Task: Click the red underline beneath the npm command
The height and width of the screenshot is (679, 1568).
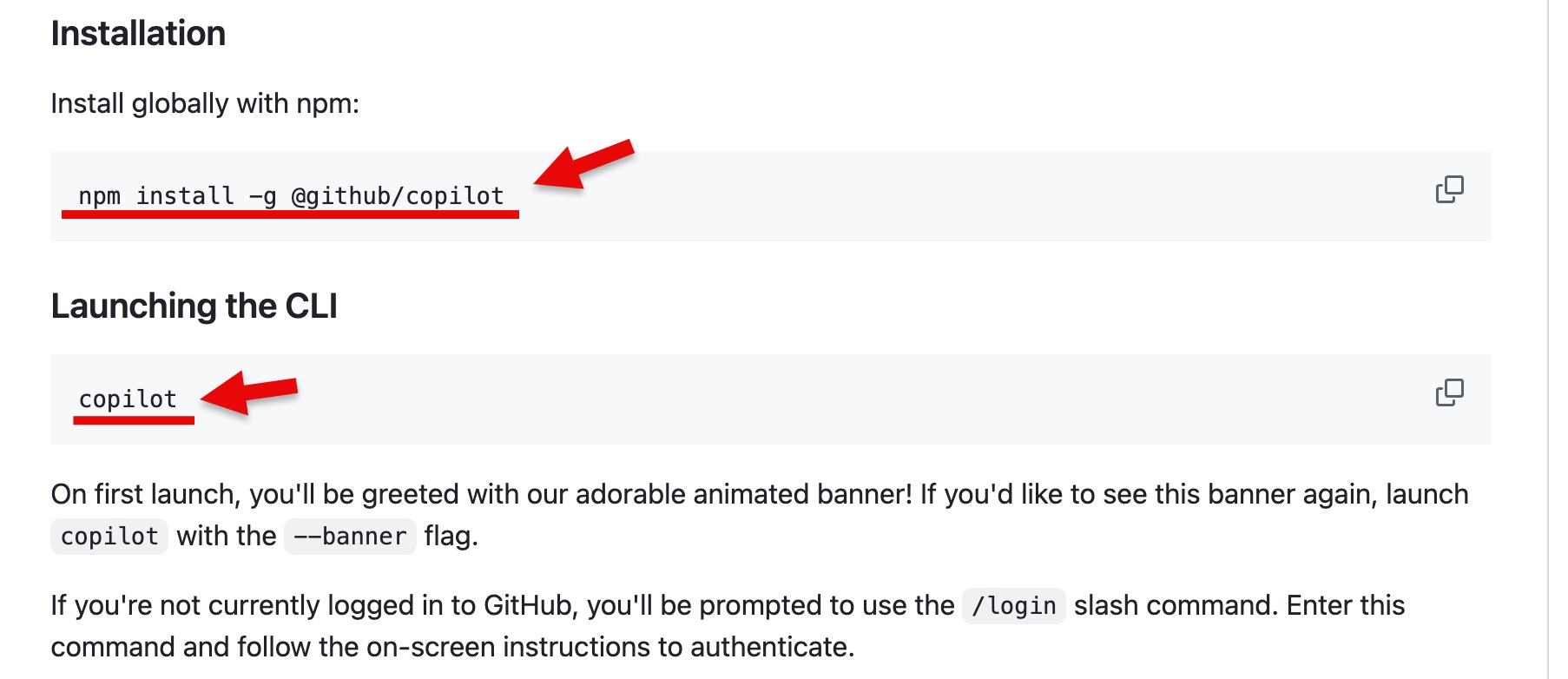Action: 291,214
